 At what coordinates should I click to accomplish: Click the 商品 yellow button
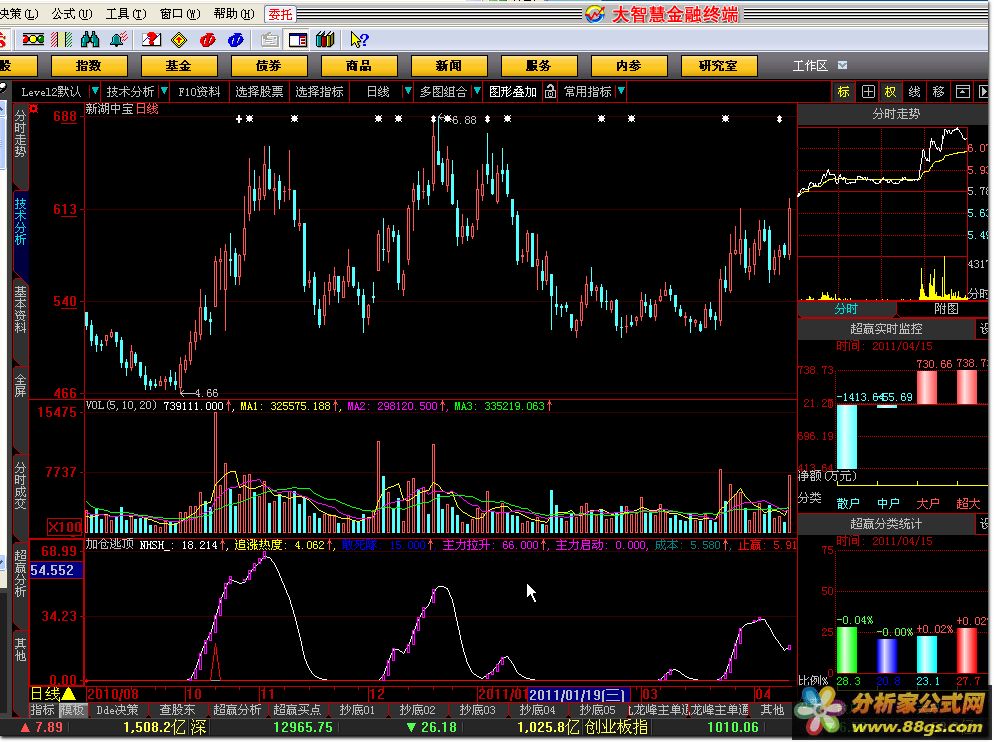click(x=359, y=65)
